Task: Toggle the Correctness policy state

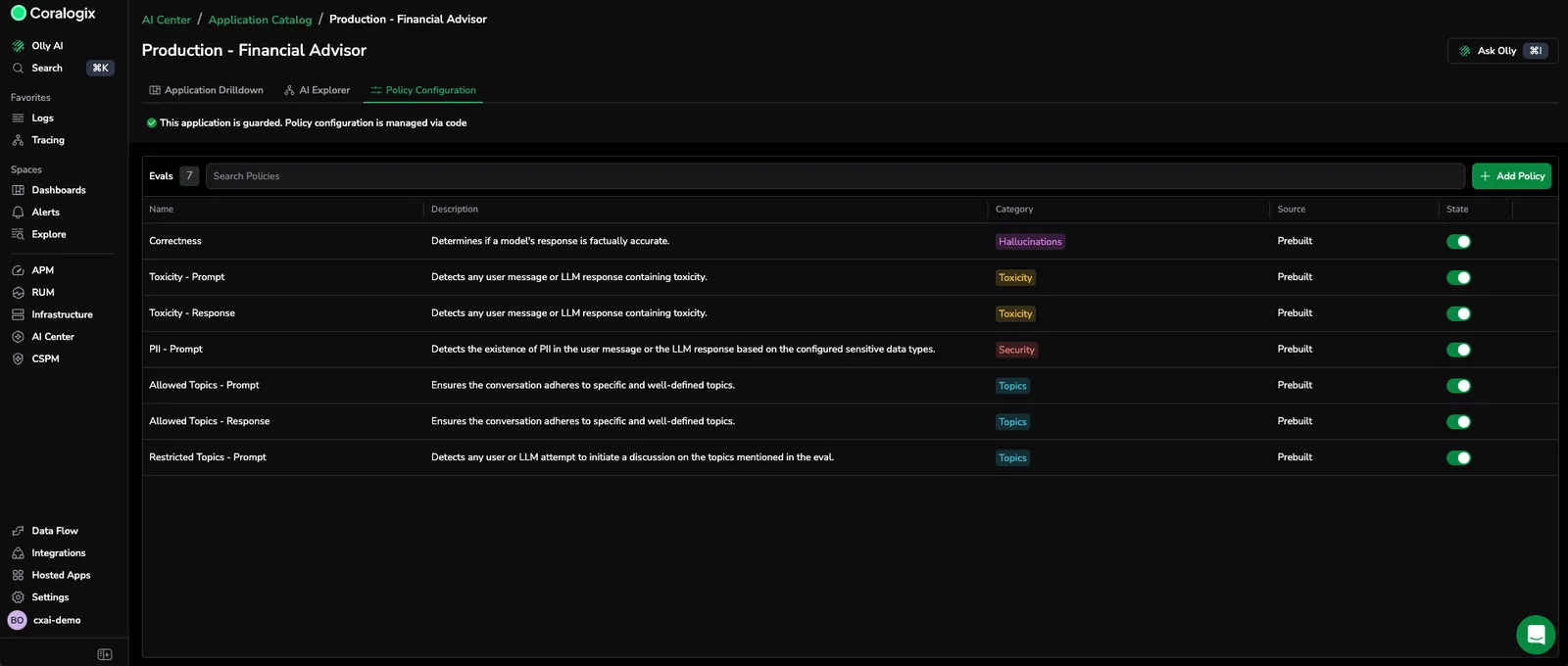Action: click(x=1458, y=242)
